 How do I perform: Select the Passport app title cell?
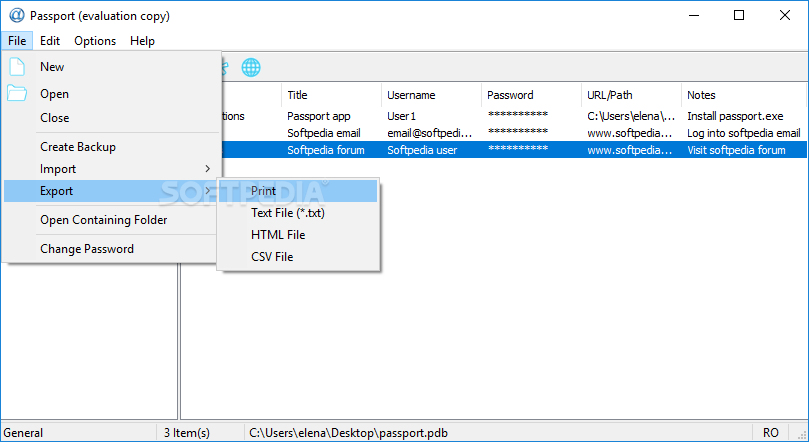point(318,116)
